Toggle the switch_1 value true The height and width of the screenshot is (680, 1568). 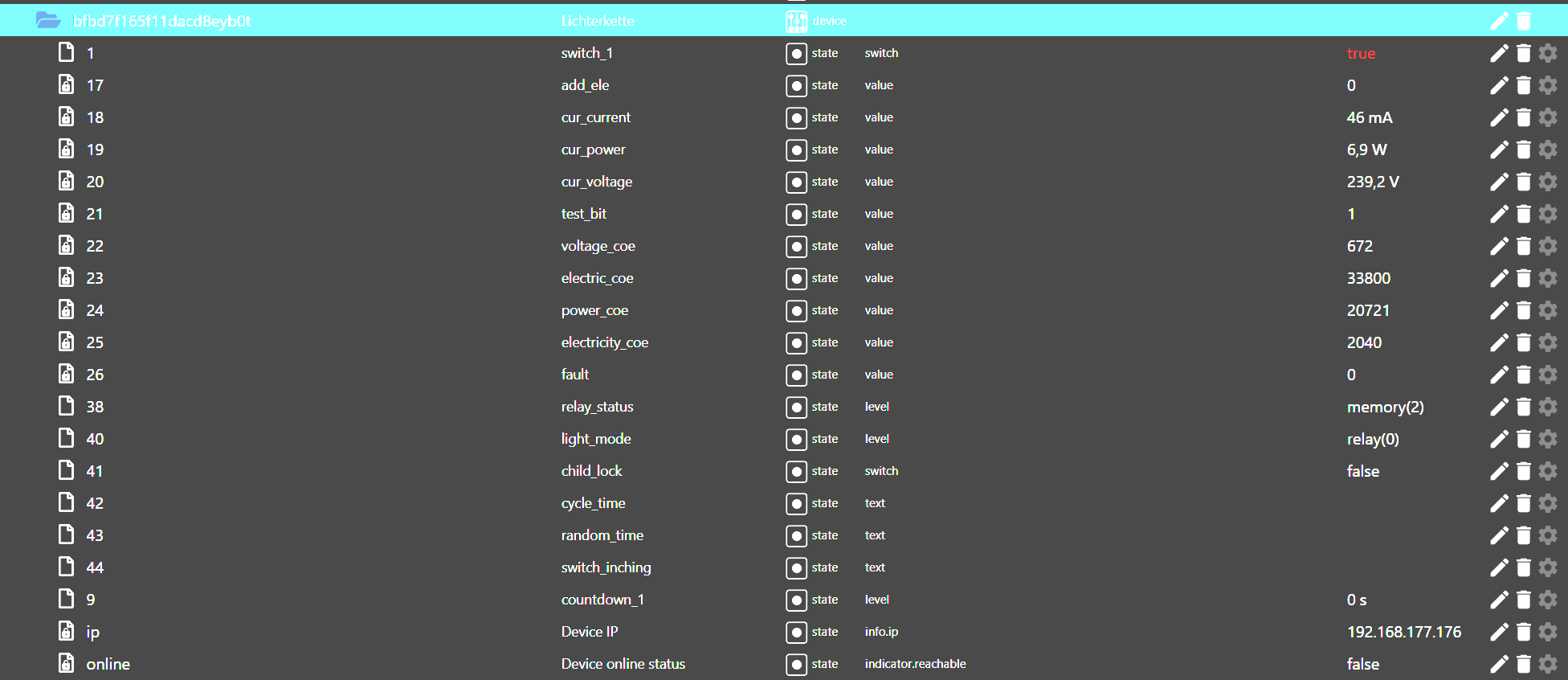tap(1361, 53)
